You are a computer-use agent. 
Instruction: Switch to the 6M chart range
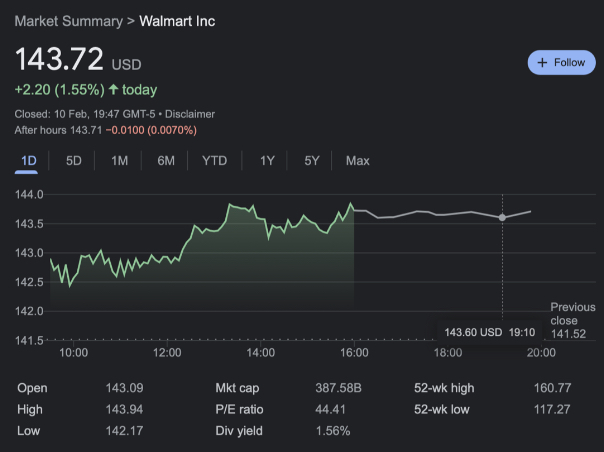166,161
